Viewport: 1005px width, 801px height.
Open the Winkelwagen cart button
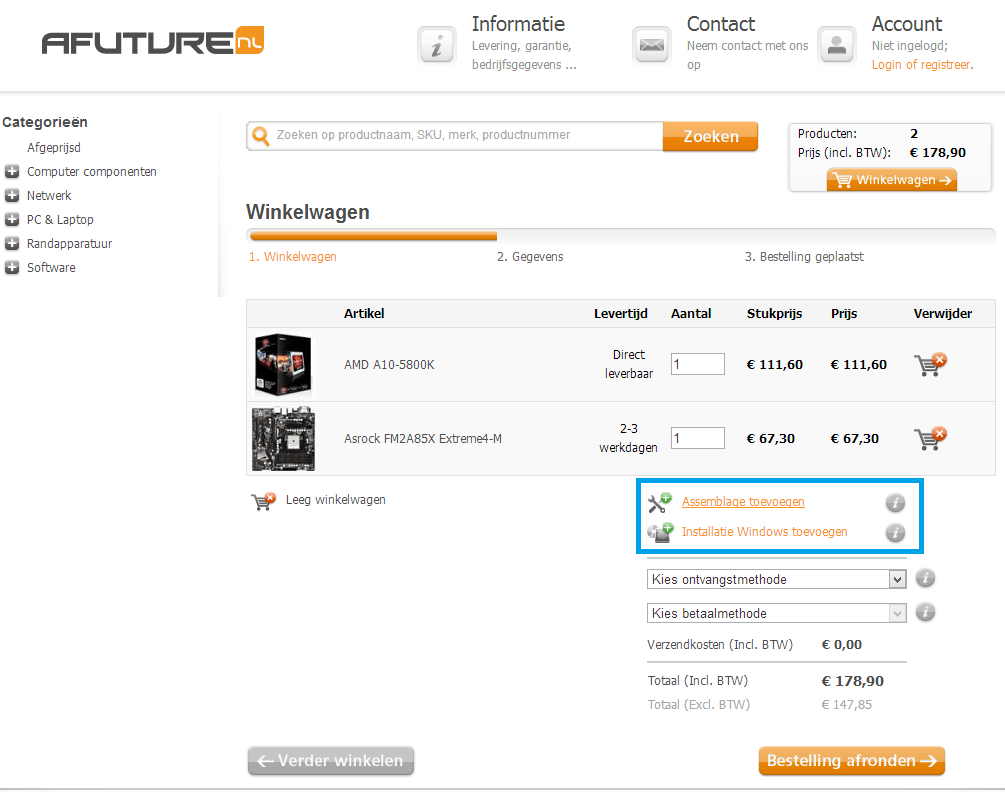(x=892, y=180)
